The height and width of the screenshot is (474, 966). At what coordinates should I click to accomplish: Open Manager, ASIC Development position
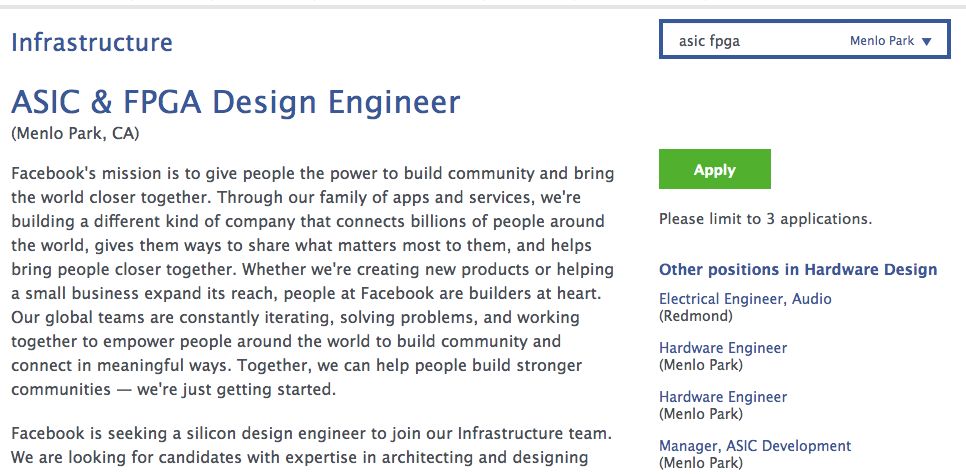click(x=755, y=446)
